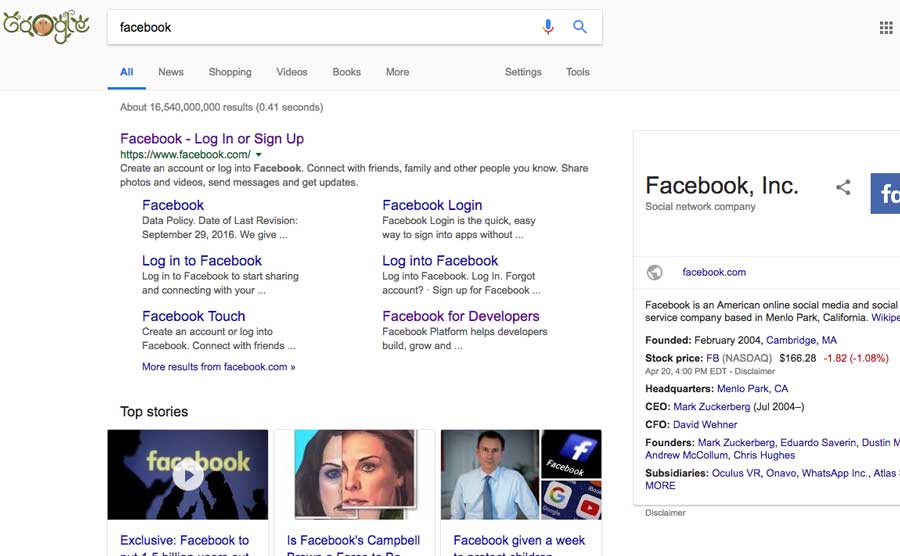Click the 'Facebook' Data Policy sitelink
900x556 pixels.
[173, 205]
